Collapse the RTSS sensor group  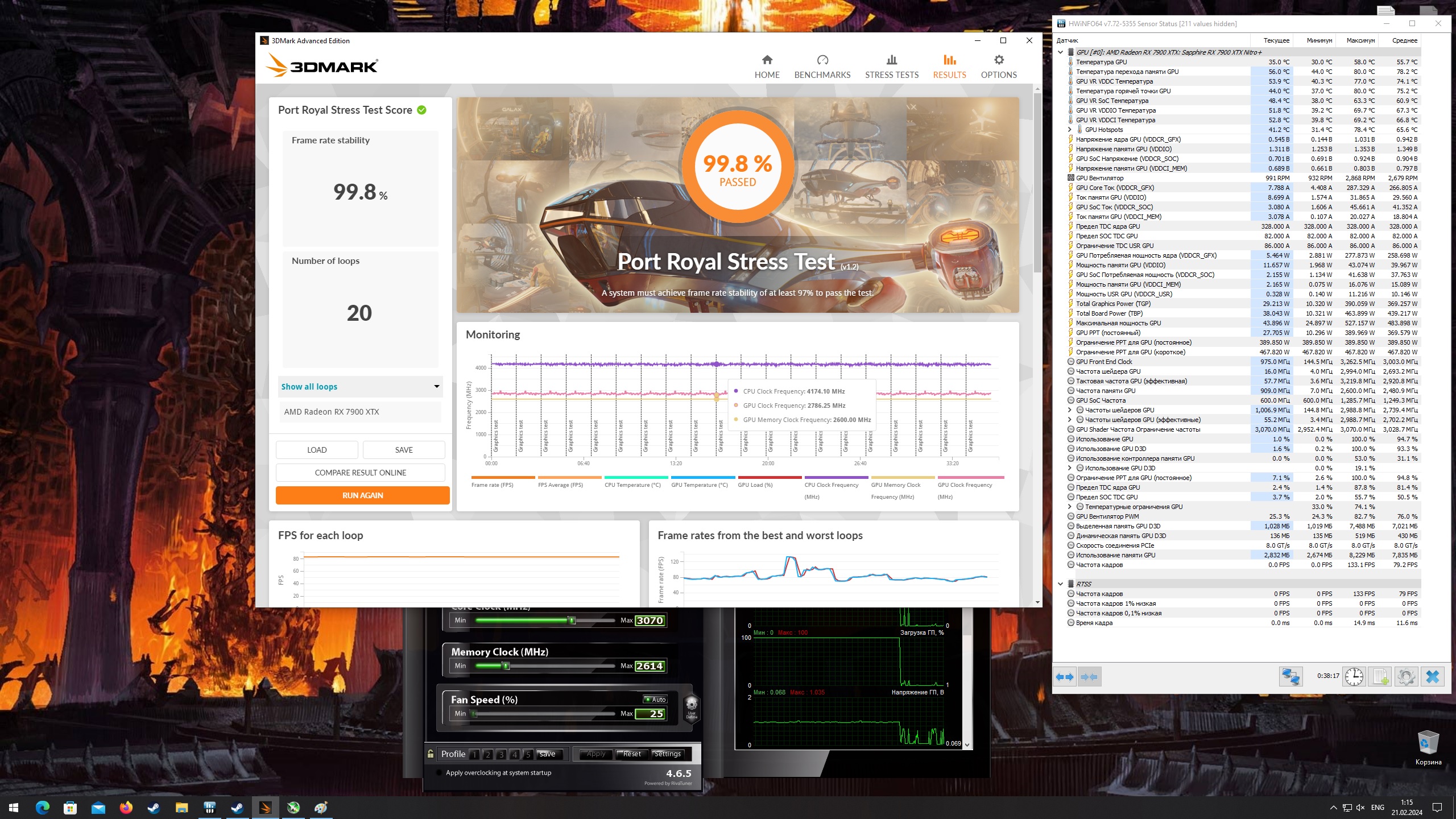(x=1060, y=584)
